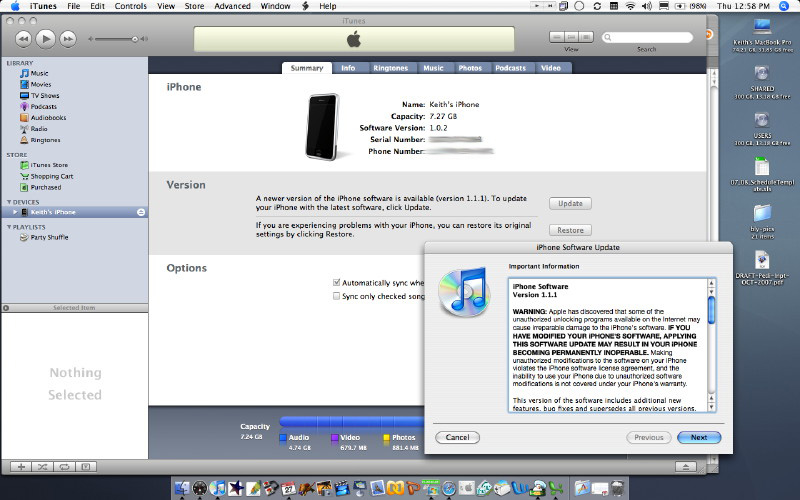
Task: Open the Video tab
Action: tap(551, 68)
